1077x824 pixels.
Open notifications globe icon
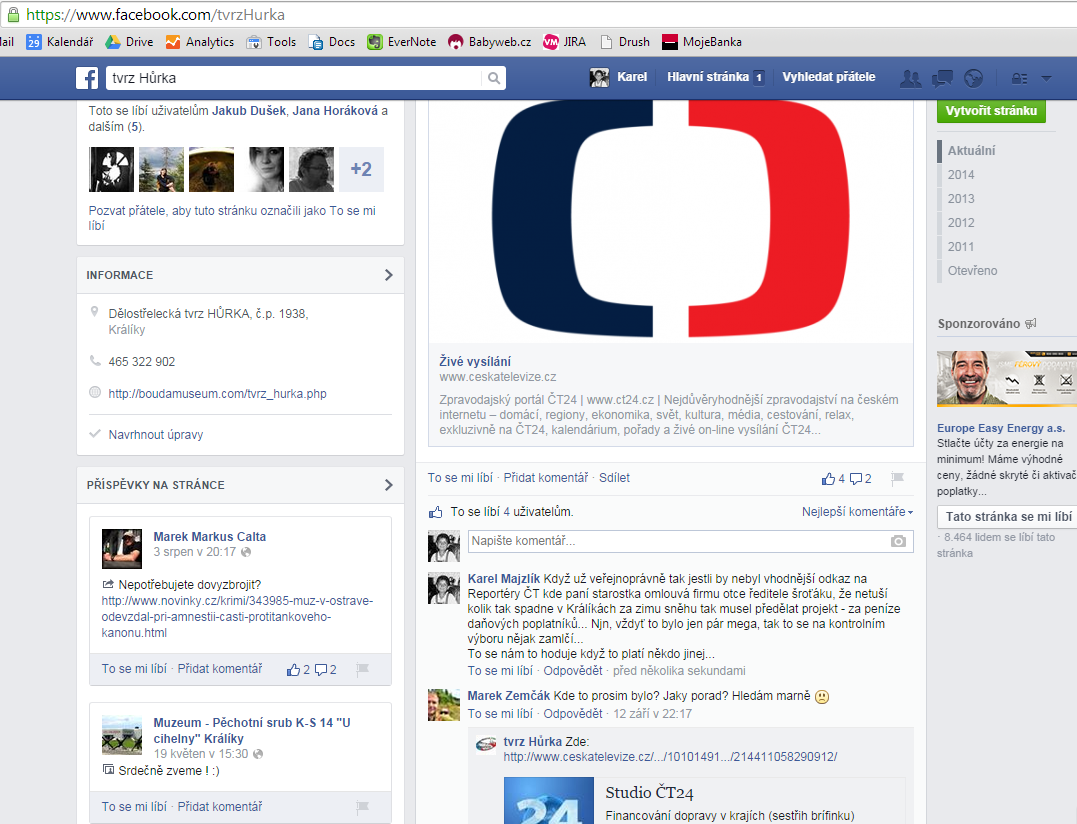click(x=973, y=78)
